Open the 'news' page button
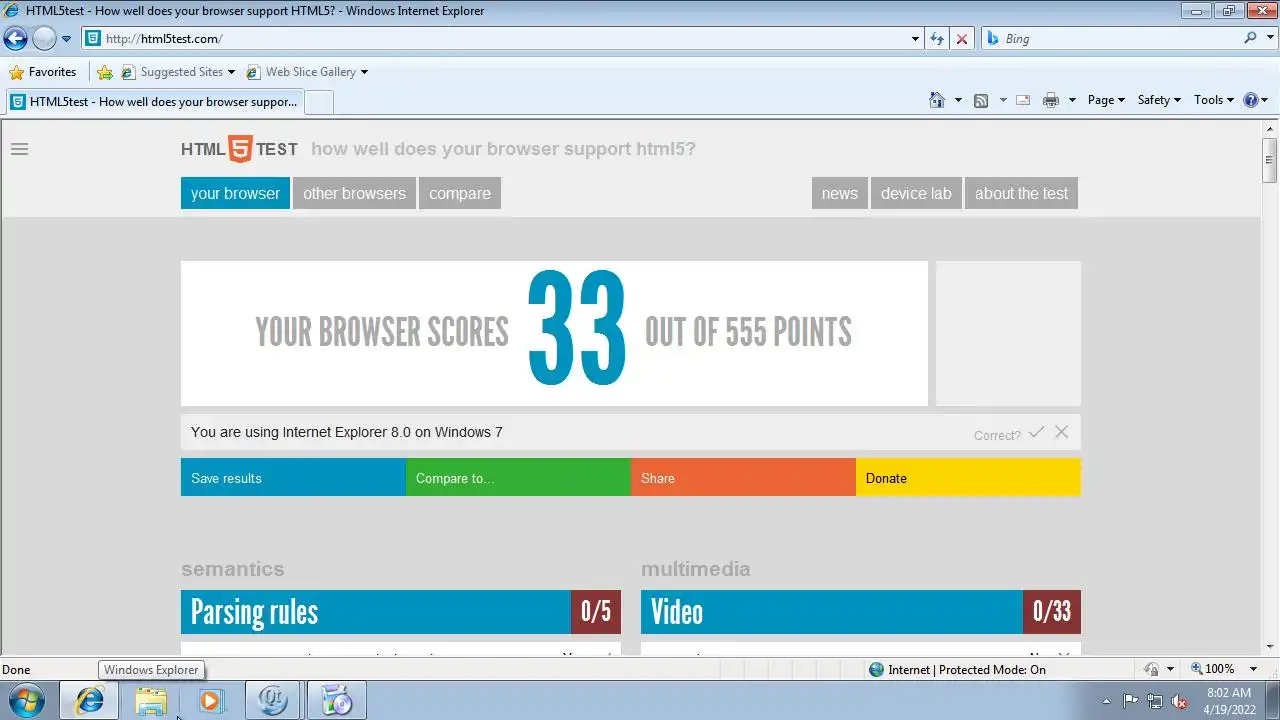This screenshot has height=720, width=1280. click(x=840, y=193)
